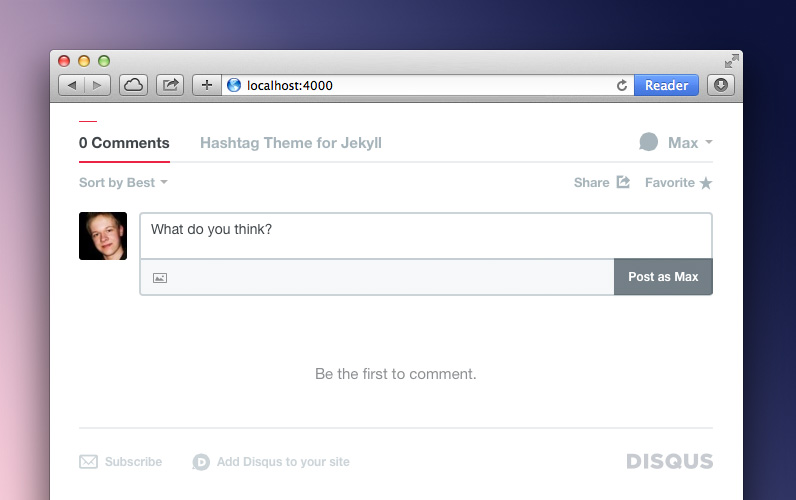Click the green zoom window button
796x500 pixels.
tap(104, 61)
